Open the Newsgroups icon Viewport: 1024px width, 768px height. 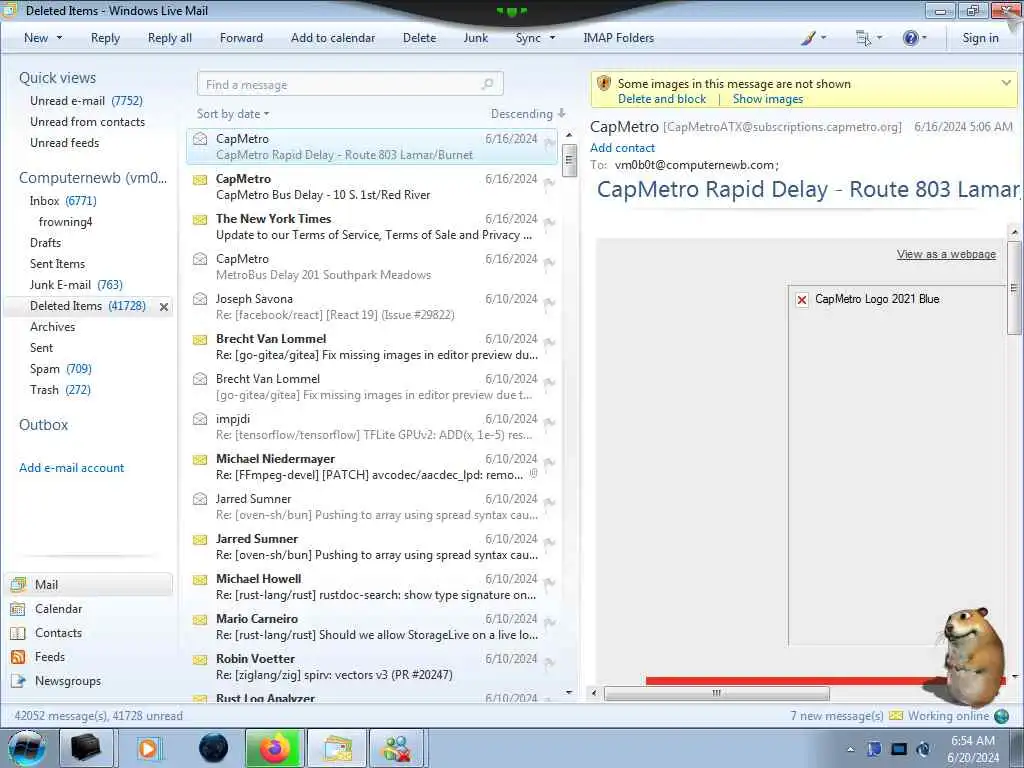[18, 681]
